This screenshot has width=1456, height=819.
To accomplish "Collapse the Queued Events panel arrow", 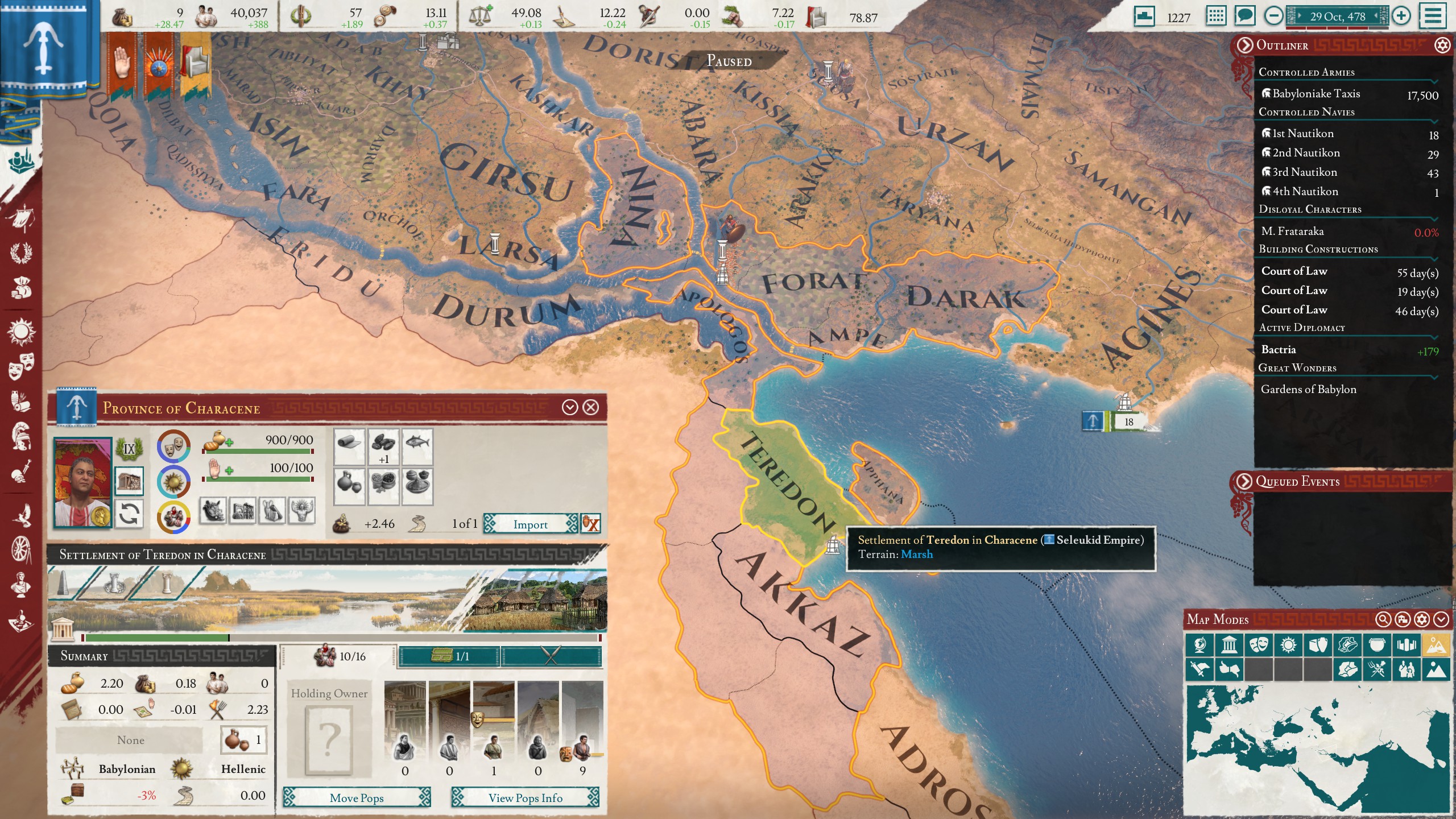I will 1244,481.
